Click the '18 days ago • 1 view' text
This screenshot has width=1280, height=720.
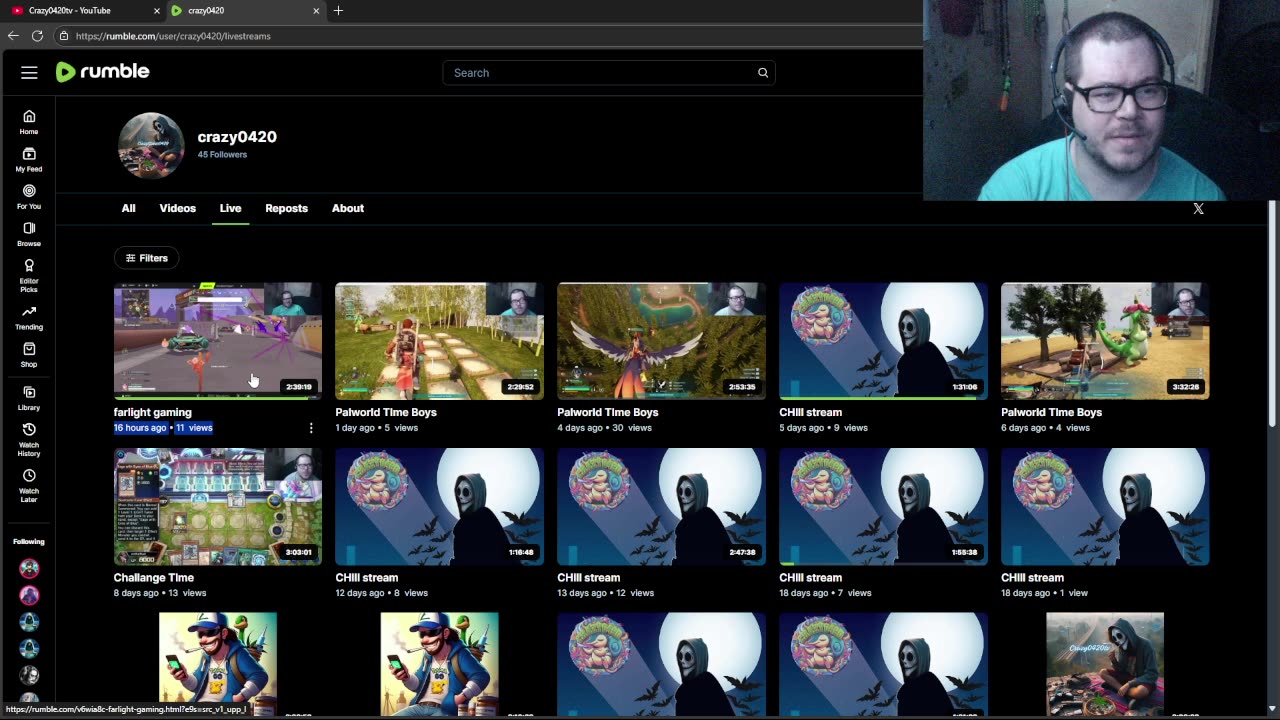tap(1044, 593)
